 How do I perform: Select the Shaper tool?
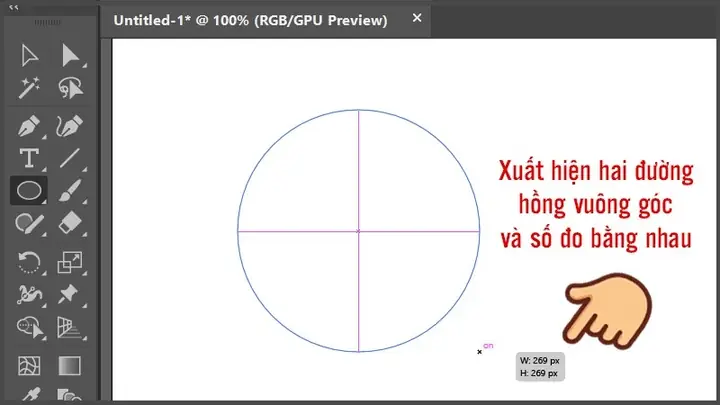click(29, 224)
